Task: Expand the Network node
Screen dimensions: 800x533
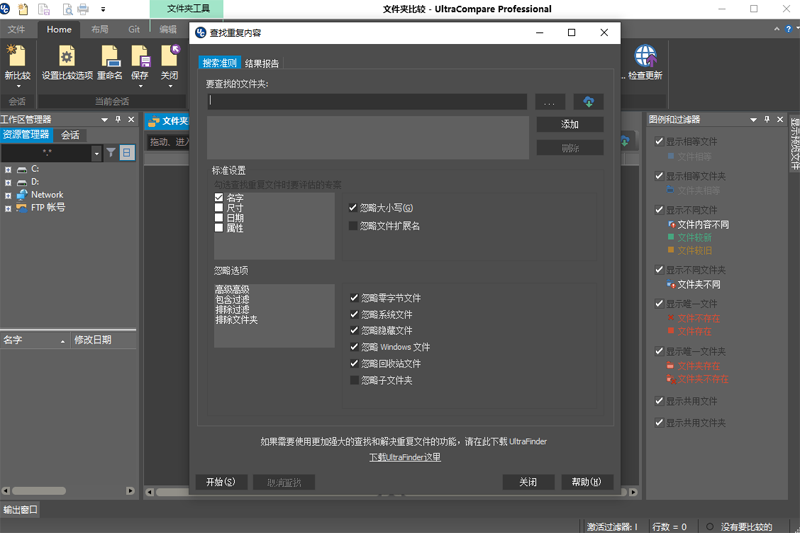Action: (8, 195)
